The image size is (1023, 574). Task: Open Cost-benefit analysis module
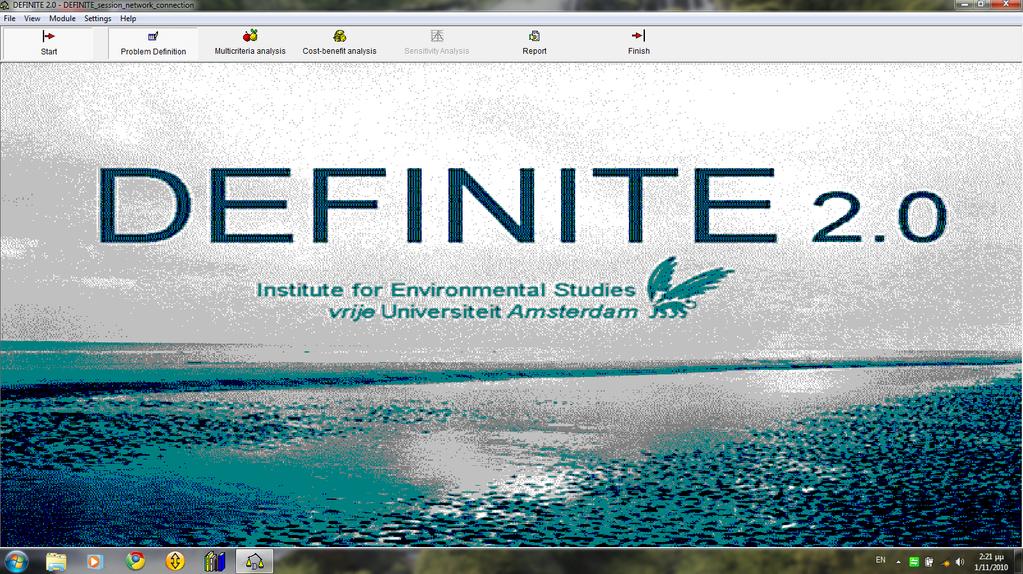pos(339,43)
